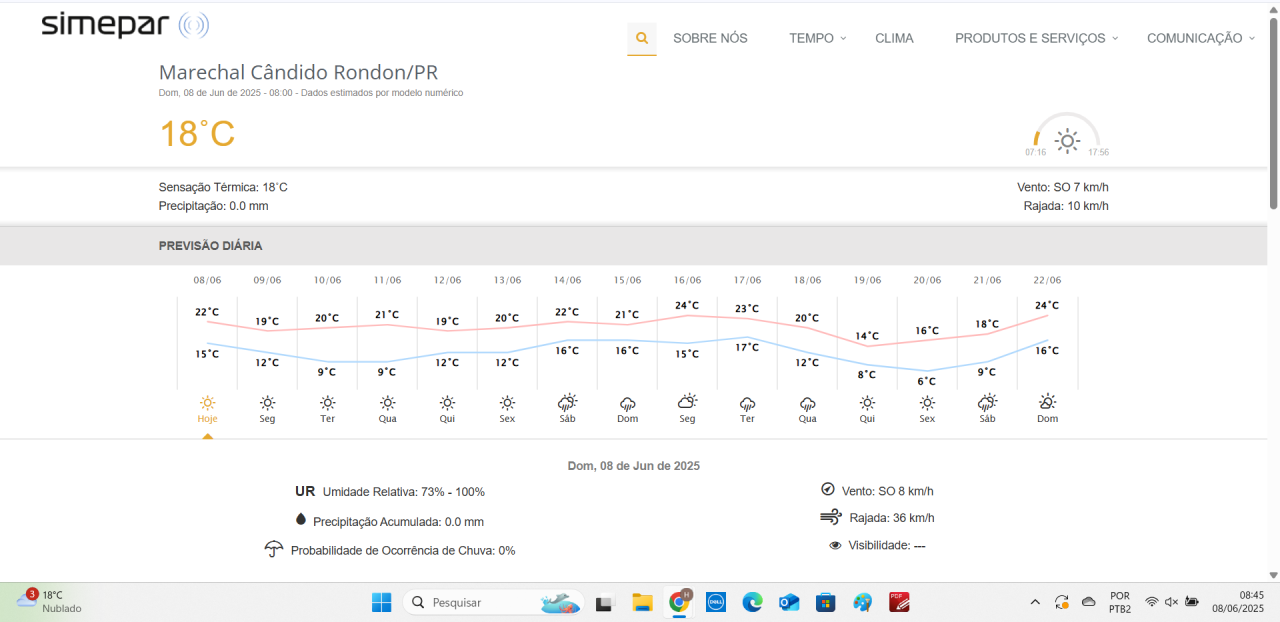Open the SOBRE NÓS menu item
The image size is (1280, 622).
pyautogui.click(x=710, y=38)
